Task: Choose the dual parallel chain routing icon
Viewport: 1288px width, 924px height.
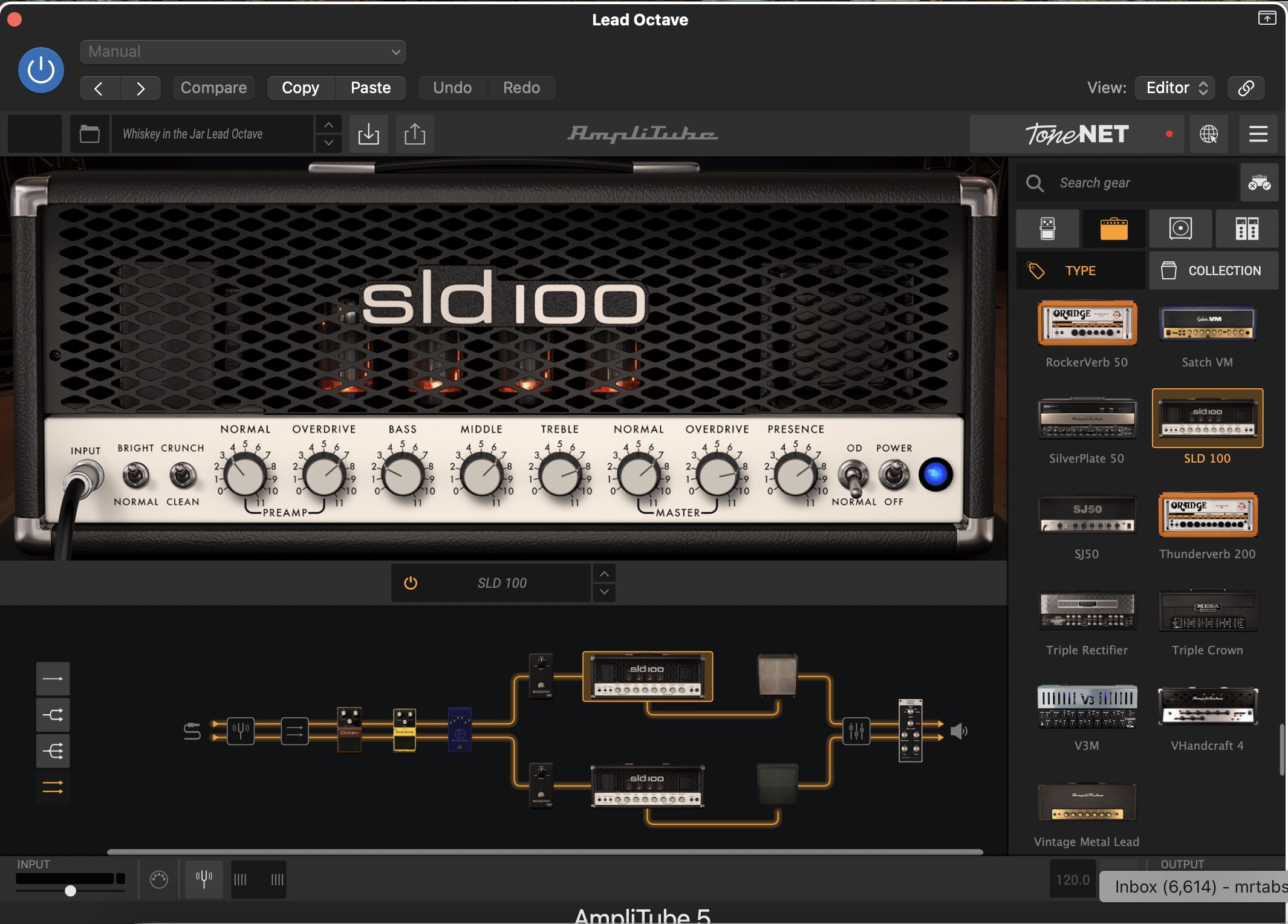Action: (x=53, y=787)
